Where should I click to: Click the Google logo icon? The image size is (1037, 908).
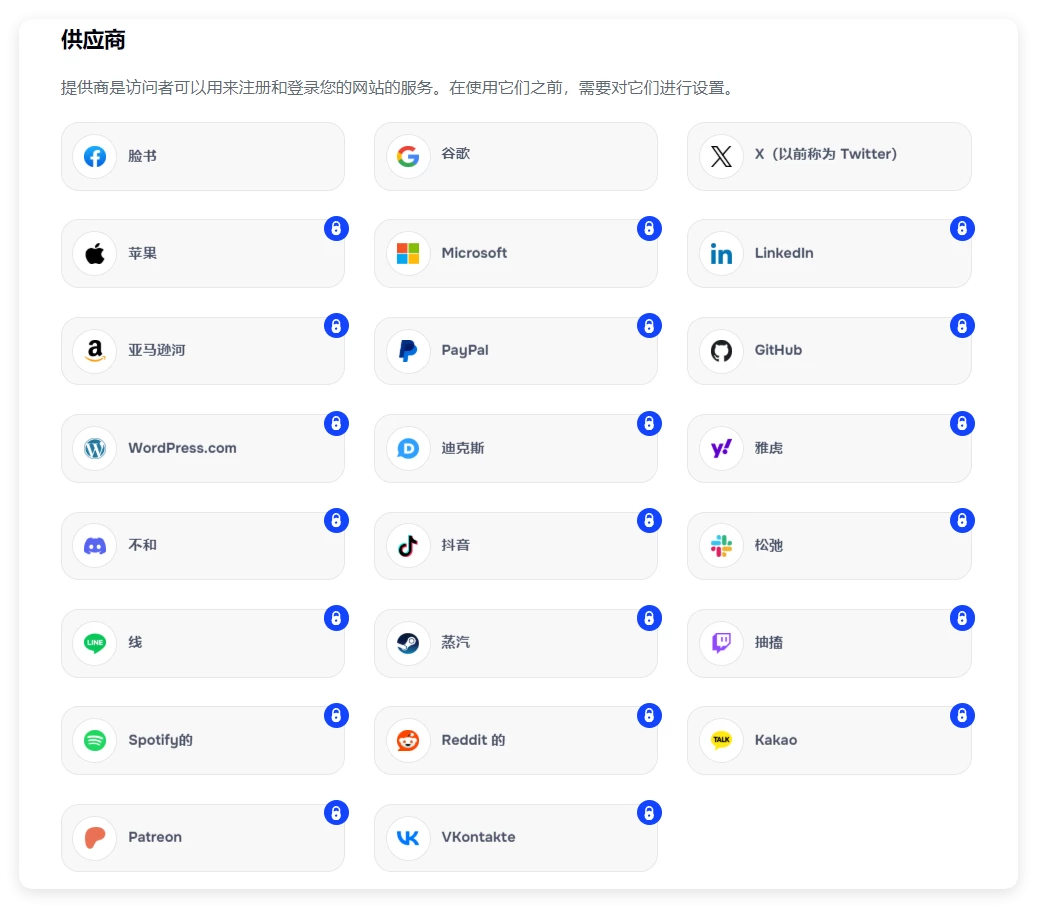click(x=408, y=157)
